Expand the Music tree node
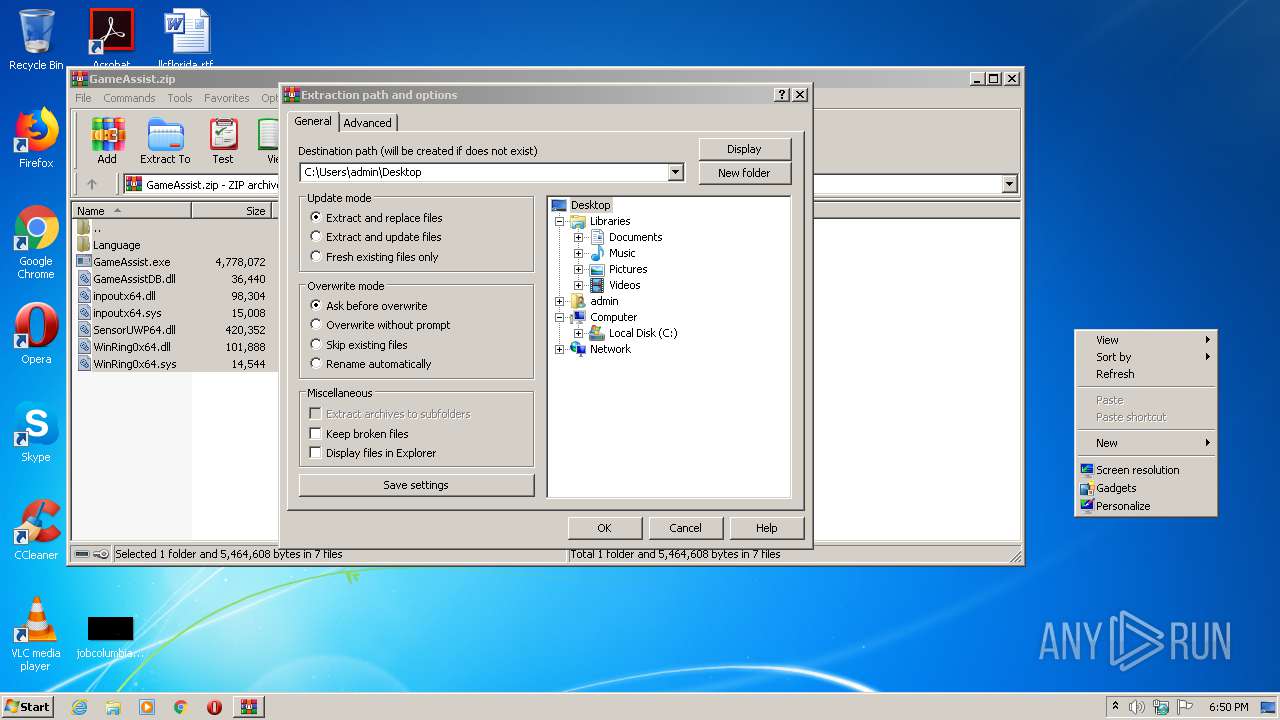Screen dimensions: 1280x720 click(x=578, y=253)
